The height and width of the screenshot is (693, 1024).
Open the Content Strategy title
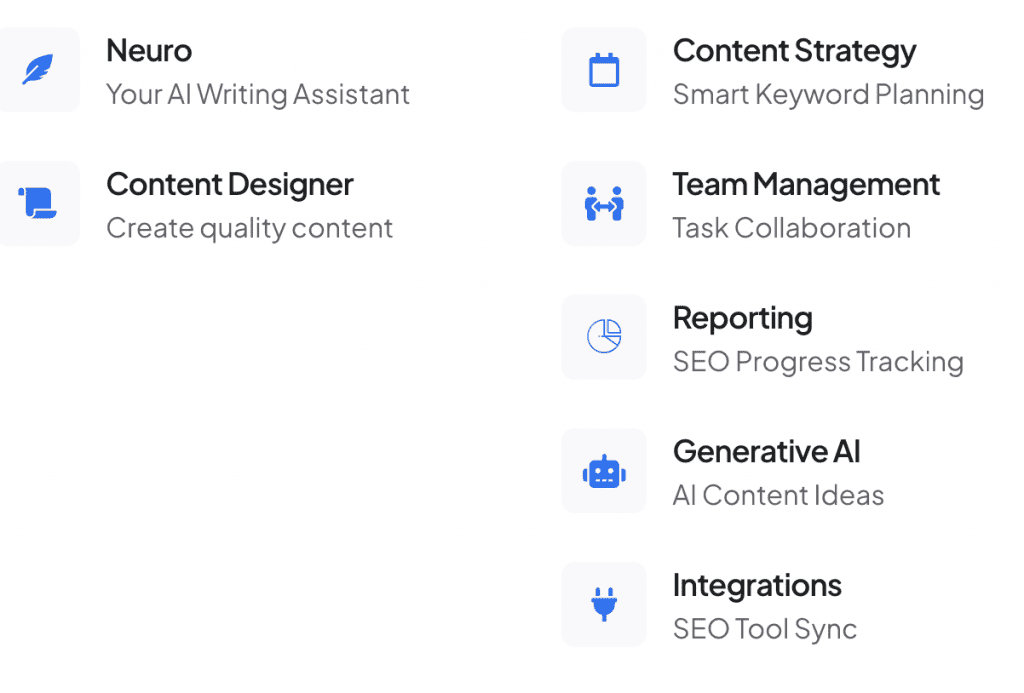(x=794, y=50)
